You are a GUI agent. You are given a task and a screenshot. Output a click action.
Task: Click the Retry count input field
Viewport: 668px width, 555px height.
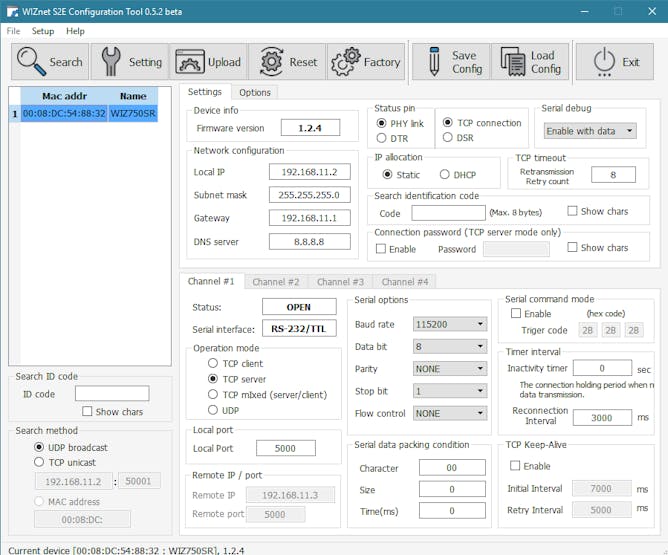point(613,175)
